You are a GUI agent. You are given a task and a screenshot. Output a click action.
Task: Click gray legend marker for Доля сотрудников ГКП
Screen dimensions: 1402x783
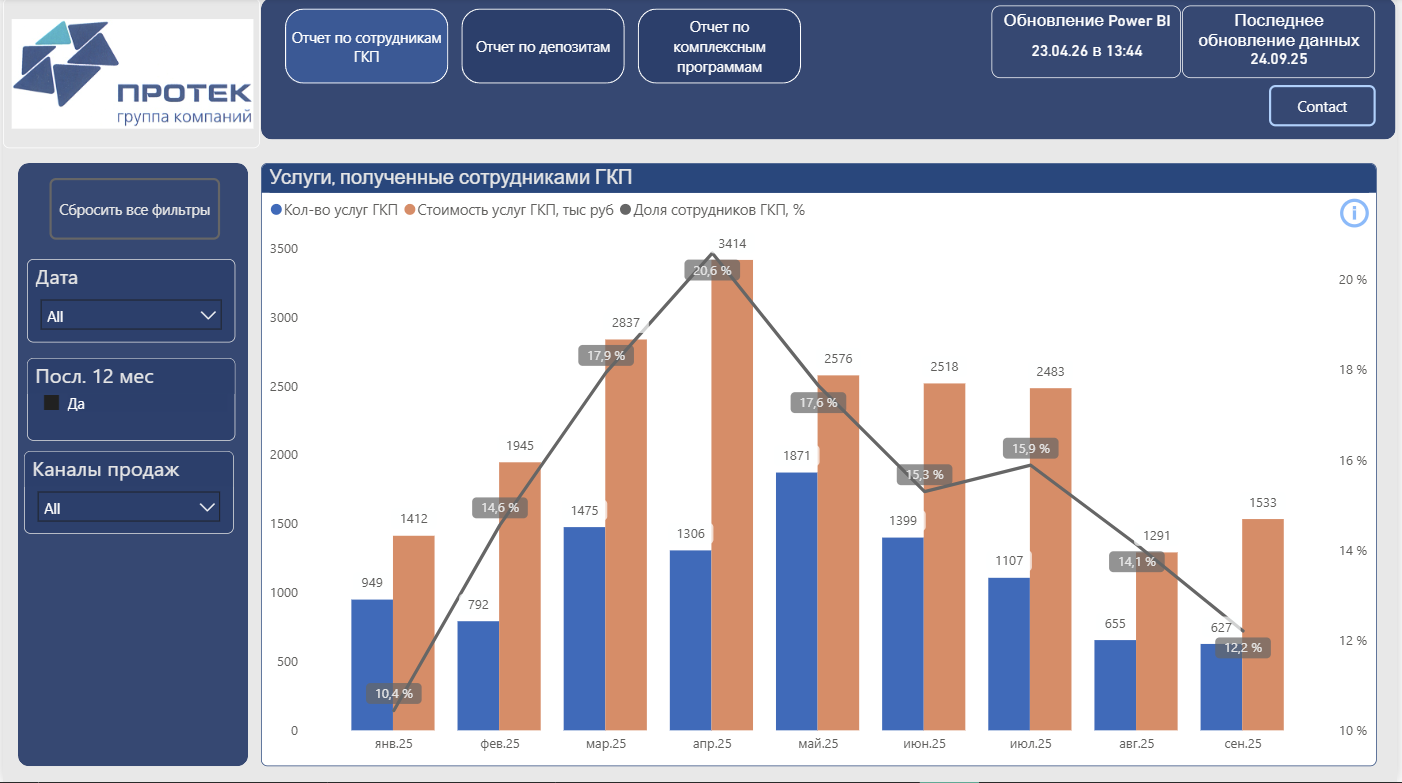click(x=627, y=210)
